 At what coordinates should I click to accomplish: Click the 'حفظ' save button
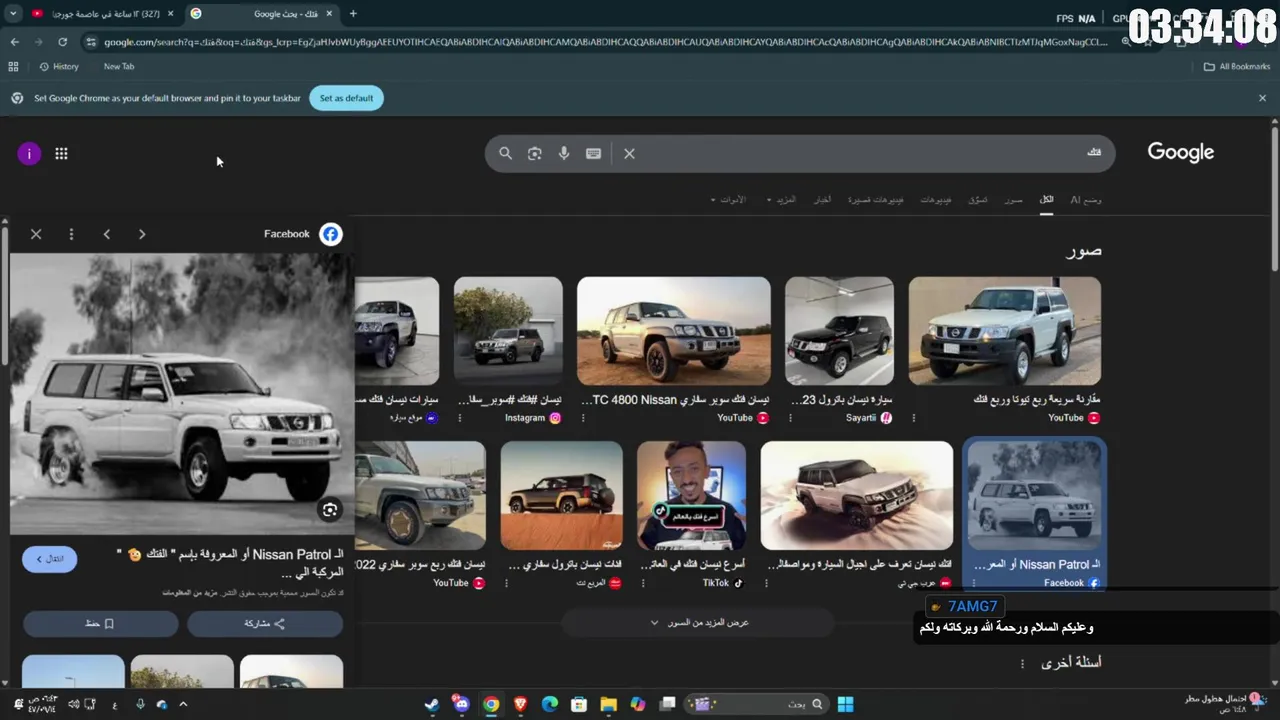100,623
